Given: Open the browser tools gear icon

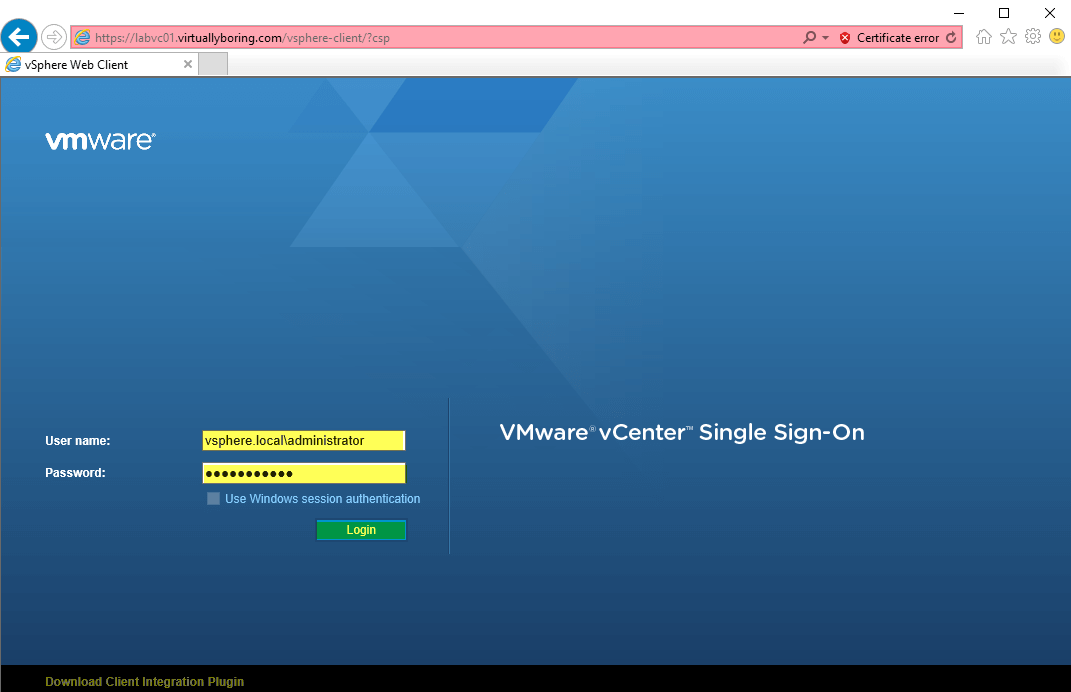Looking at the screenshot, I should (1033, 36).
